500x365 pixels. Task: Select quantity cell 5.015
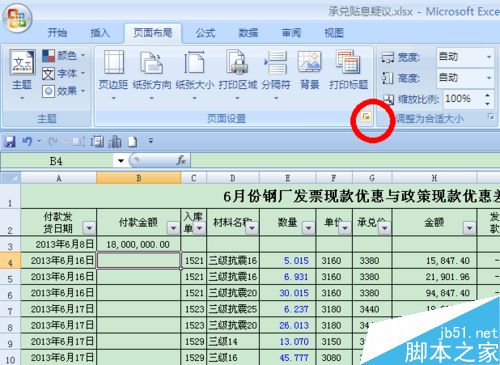tap(288, 261)
